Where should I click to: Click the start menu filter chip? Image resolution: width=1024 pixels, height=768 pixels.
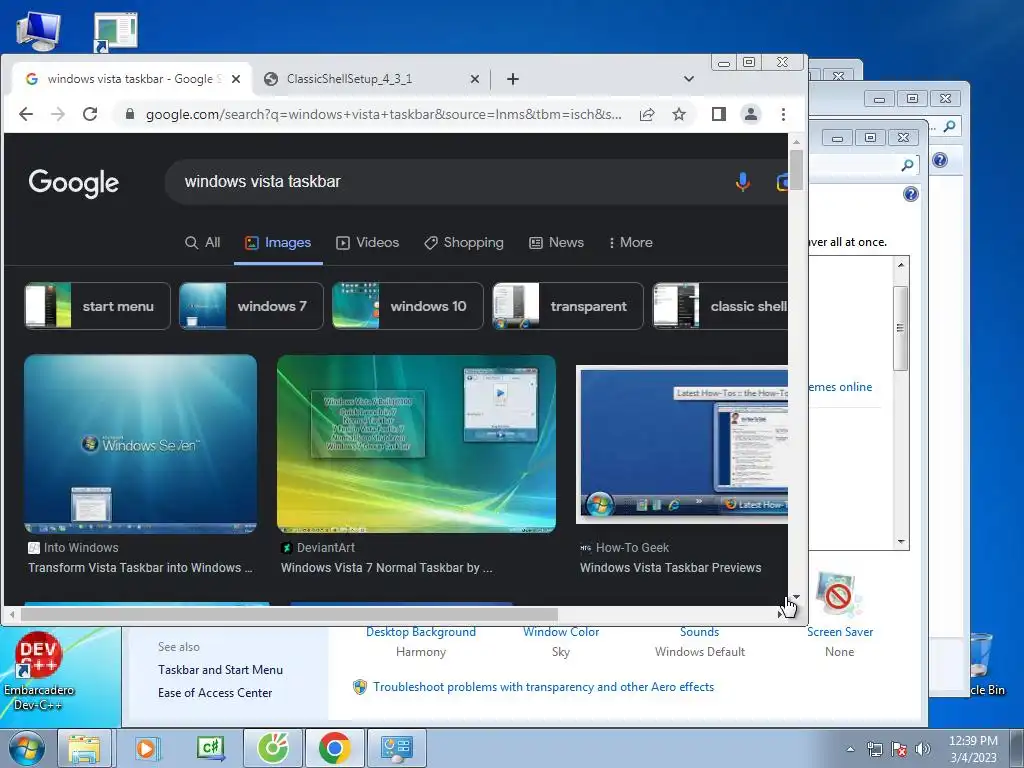tap(97, 306)
